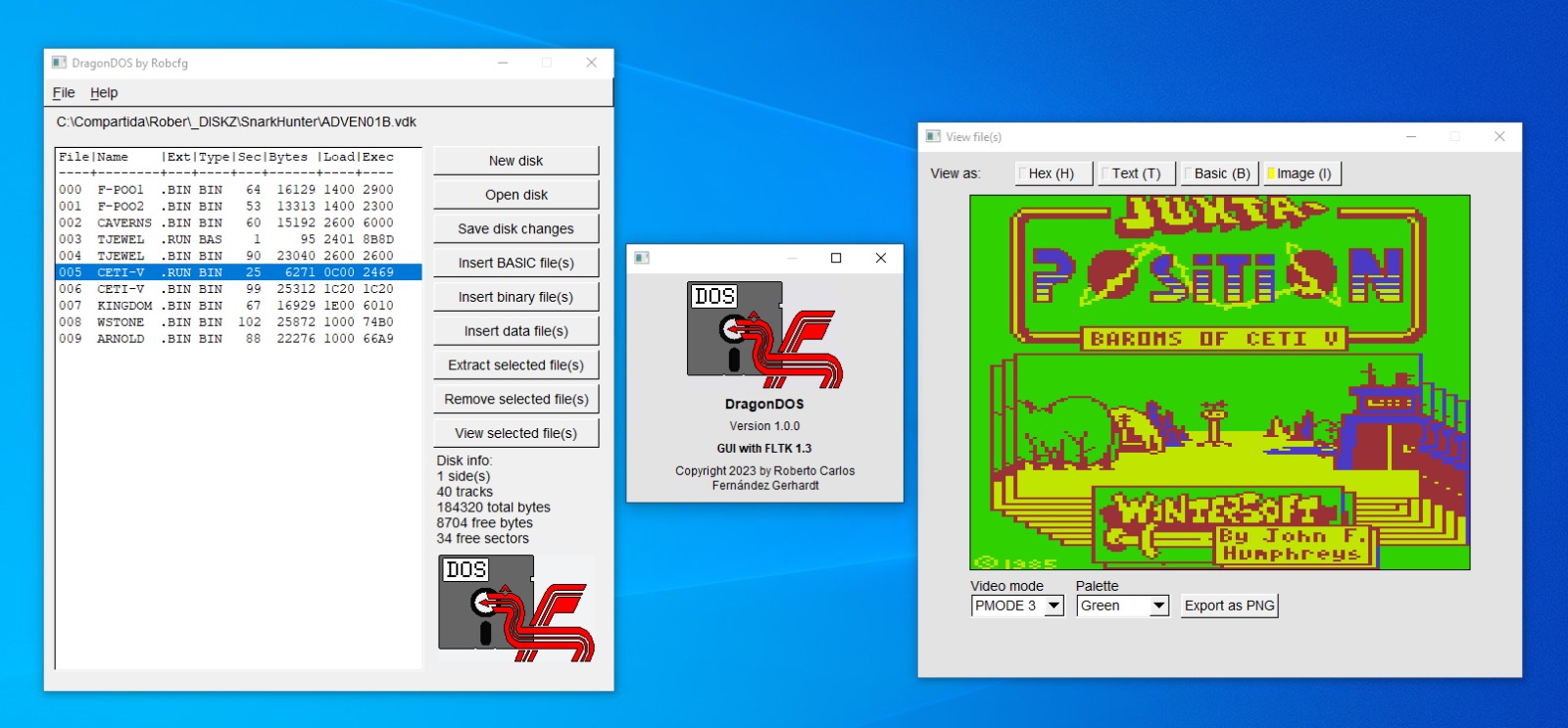Maximize the About dialog window
The image size is (1568, 728).
click(x=836, y=258)
